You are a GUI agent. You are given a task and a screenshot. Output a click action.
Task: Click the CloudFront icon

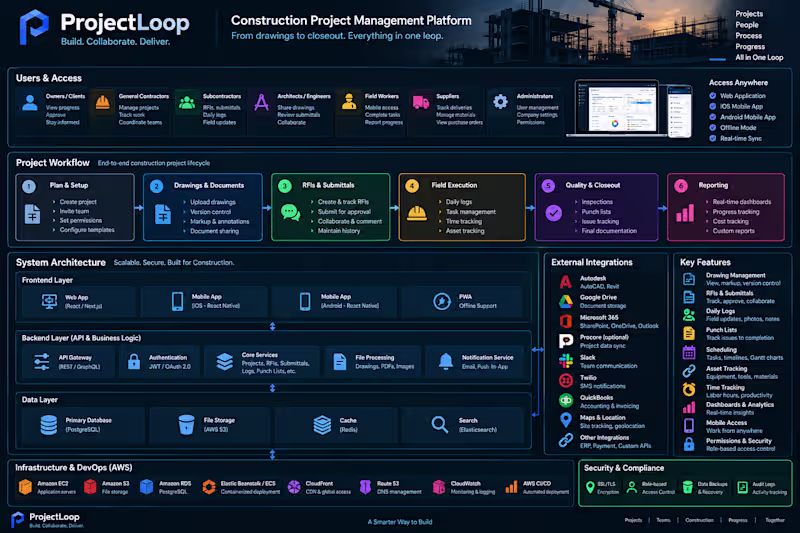(x=294, y=487)
